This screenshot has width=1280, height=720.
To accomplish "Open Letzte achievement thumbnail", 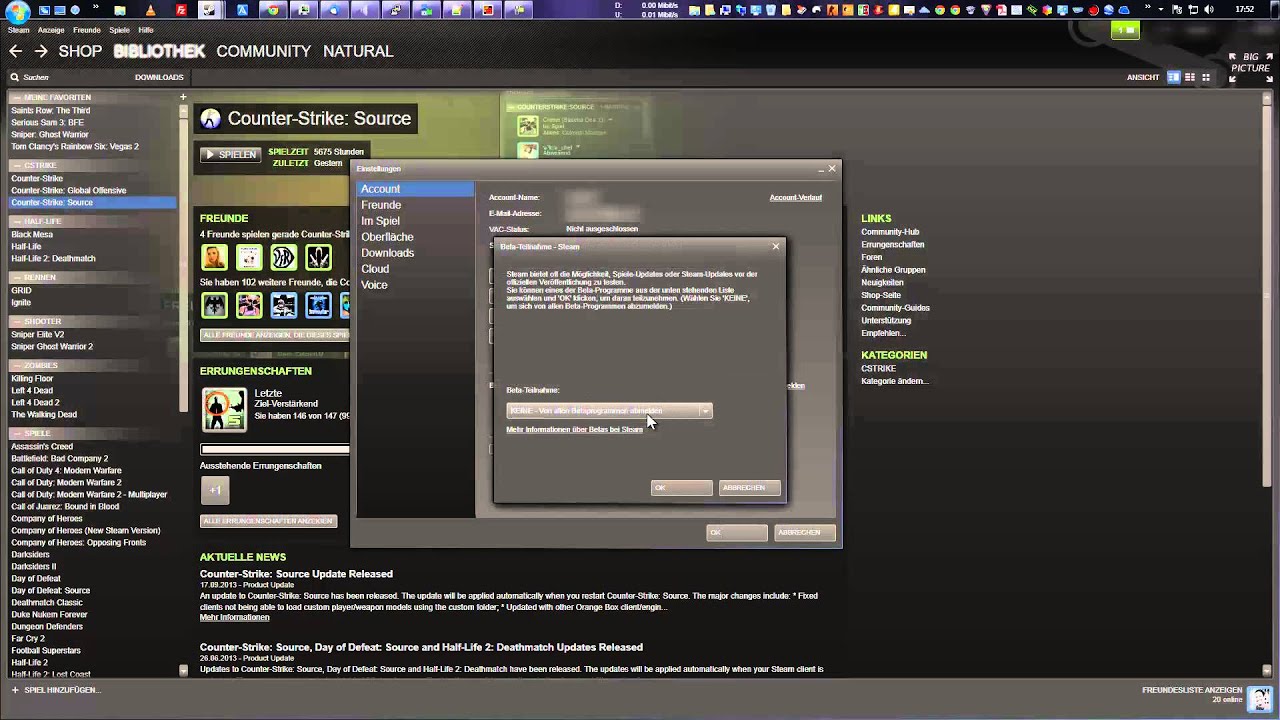I will 224,409.
